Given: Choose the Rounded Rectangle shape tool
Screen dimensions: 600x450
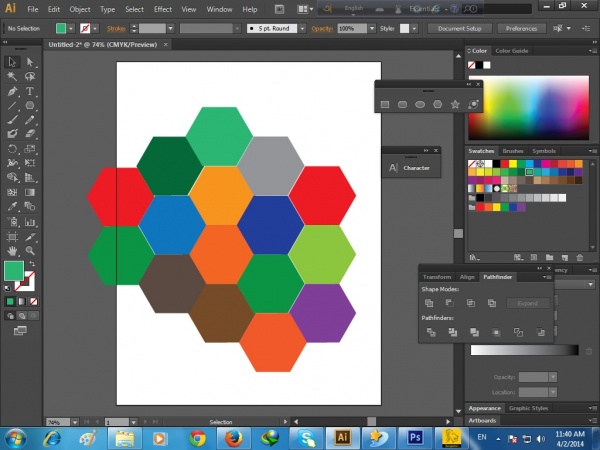Looking at the screenshot, I should point(401,104).
